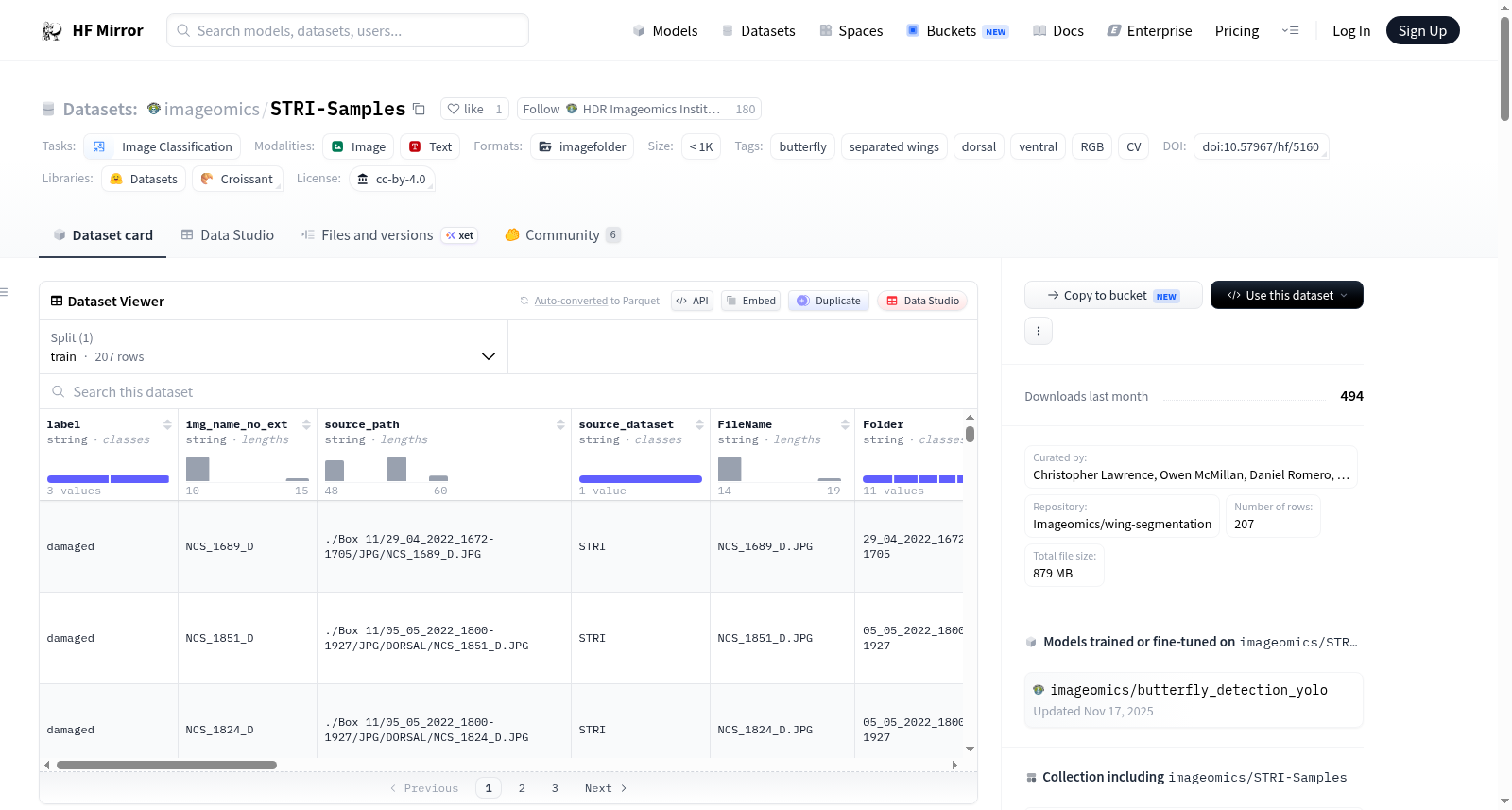Click the imagefolder format tag
The image size is (1512, 810).
pos(582,146)
